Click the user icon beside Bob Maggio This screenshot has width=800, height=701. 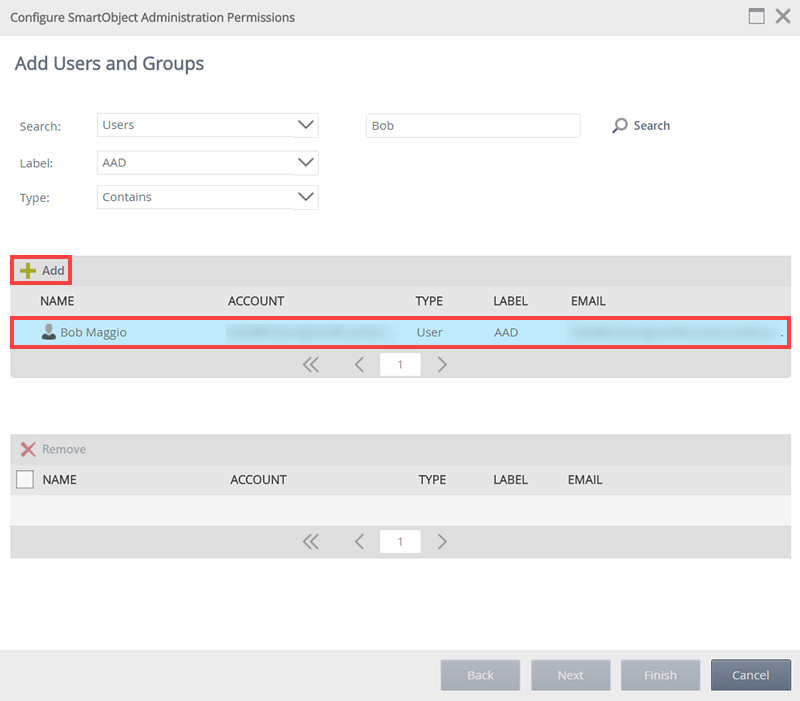49,332
